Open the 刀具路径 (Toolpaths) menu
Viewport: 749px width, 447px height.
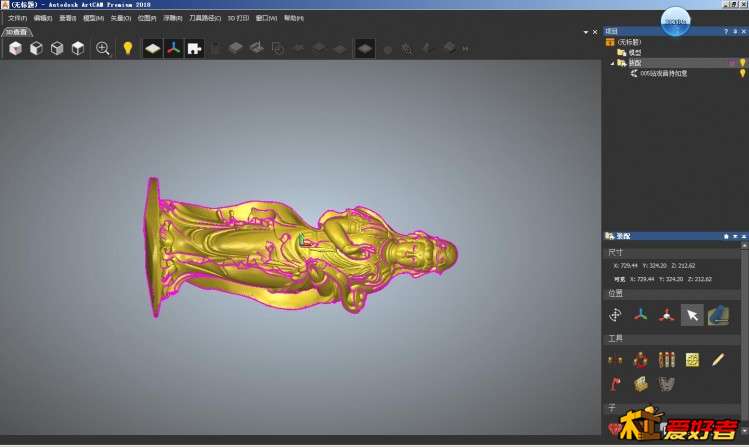click(x=205, y=18)
